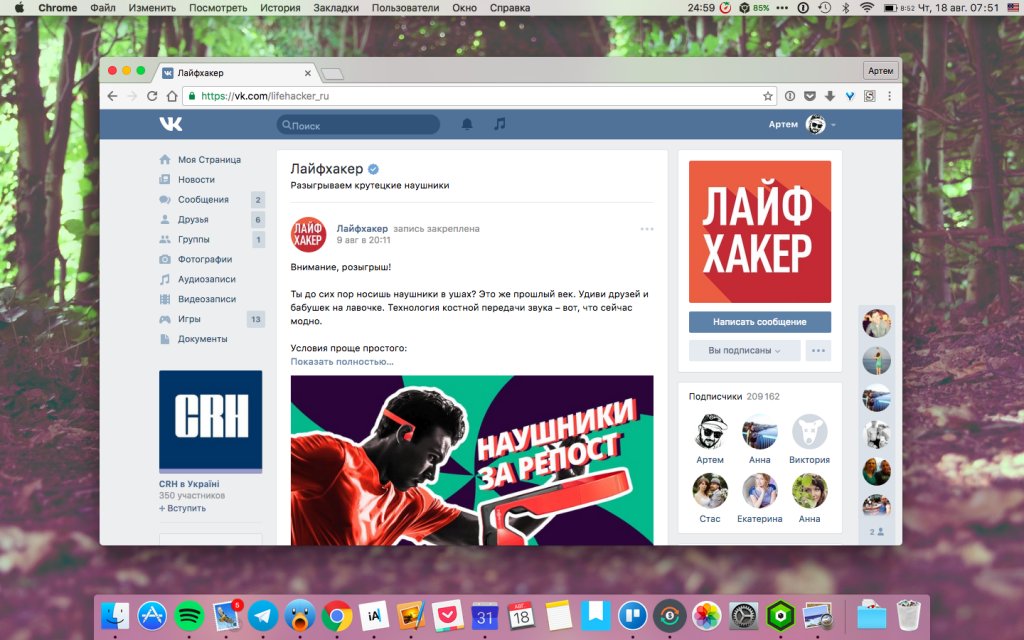1024x640 pixels.
Task: Open the Наушники за репост post image
Action: 472,460
